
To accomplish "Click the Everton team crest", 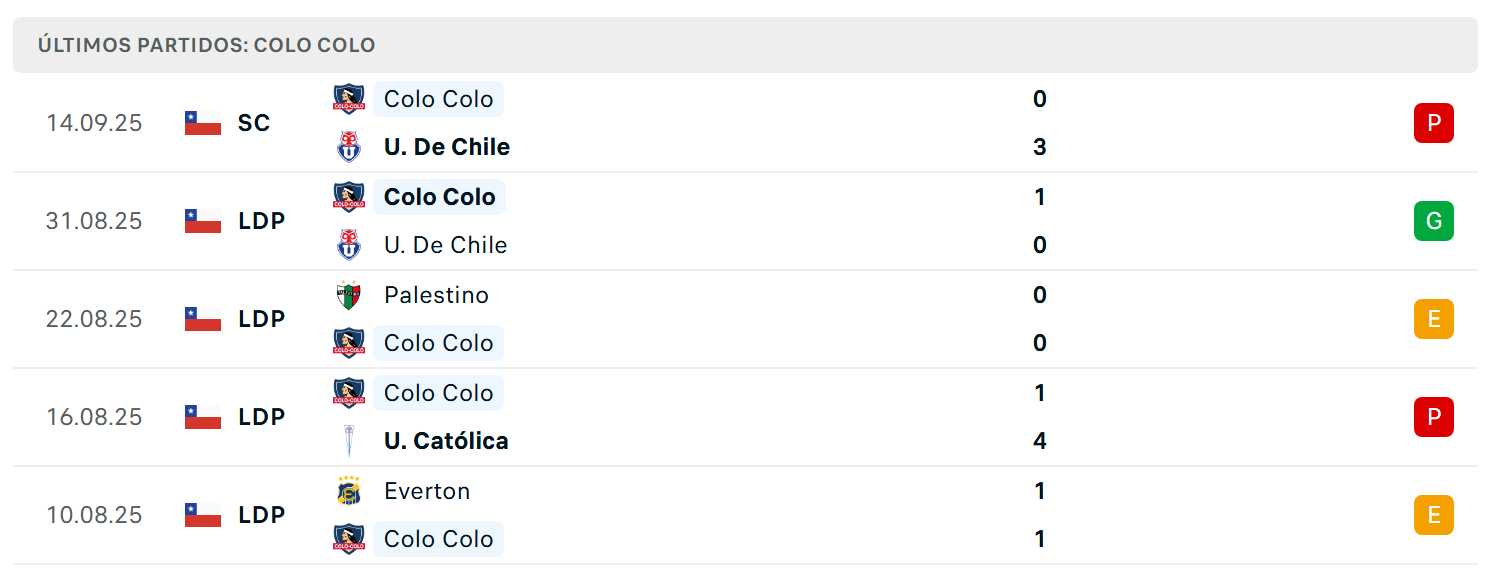I will 349,491.
